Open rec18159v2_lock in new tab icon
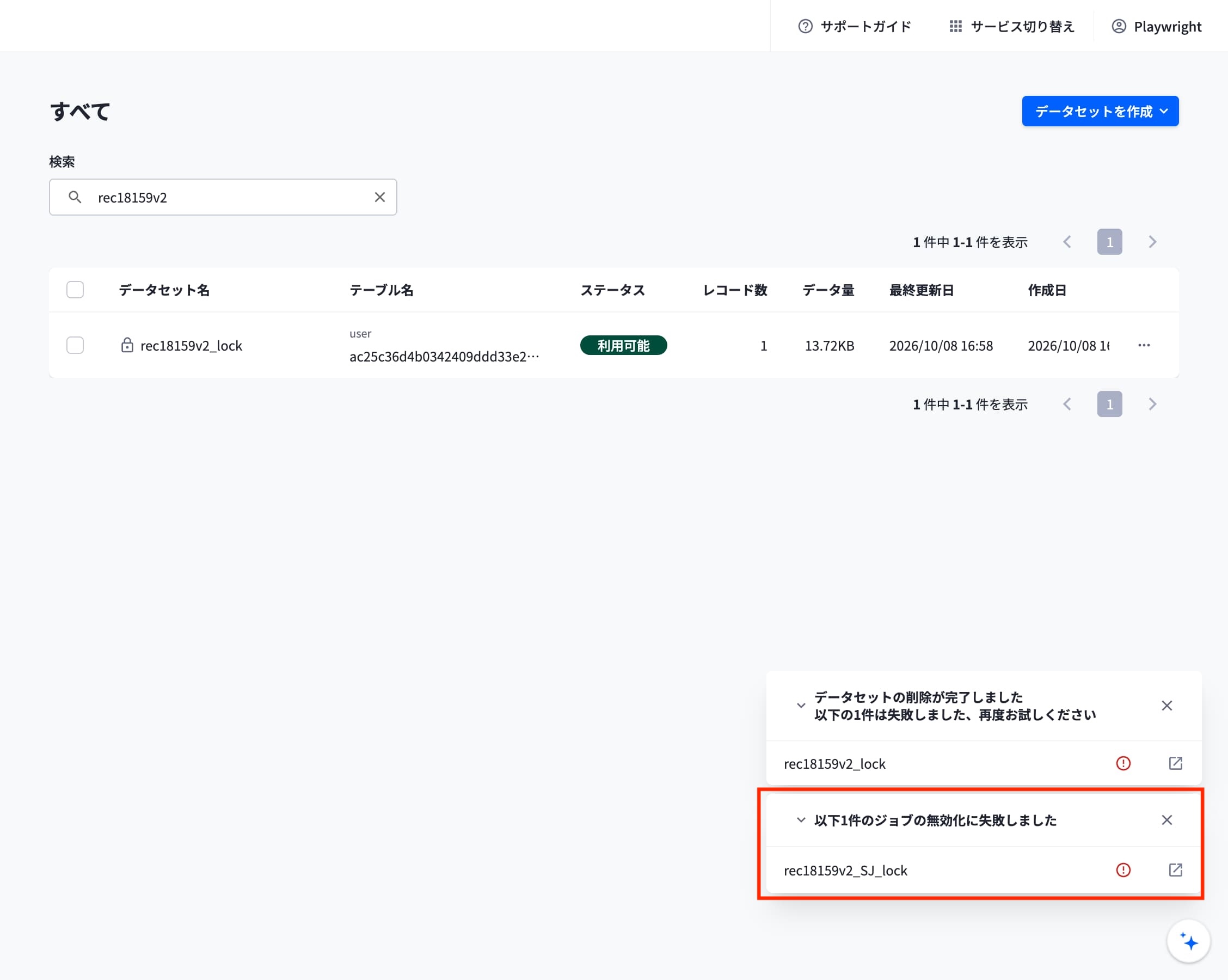This screenshot has height=980, width=1228. click(x=1175, y=763)
